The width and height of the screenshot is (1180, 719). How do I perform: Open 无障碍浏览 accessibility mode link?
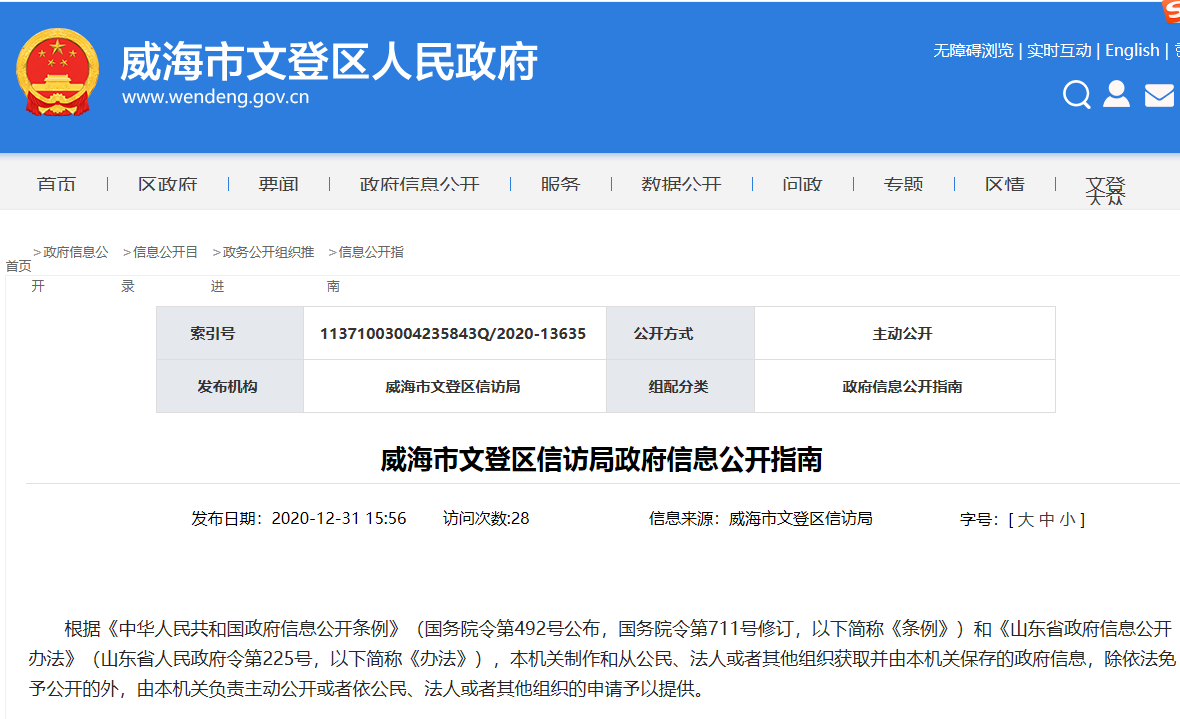point(973,50)
